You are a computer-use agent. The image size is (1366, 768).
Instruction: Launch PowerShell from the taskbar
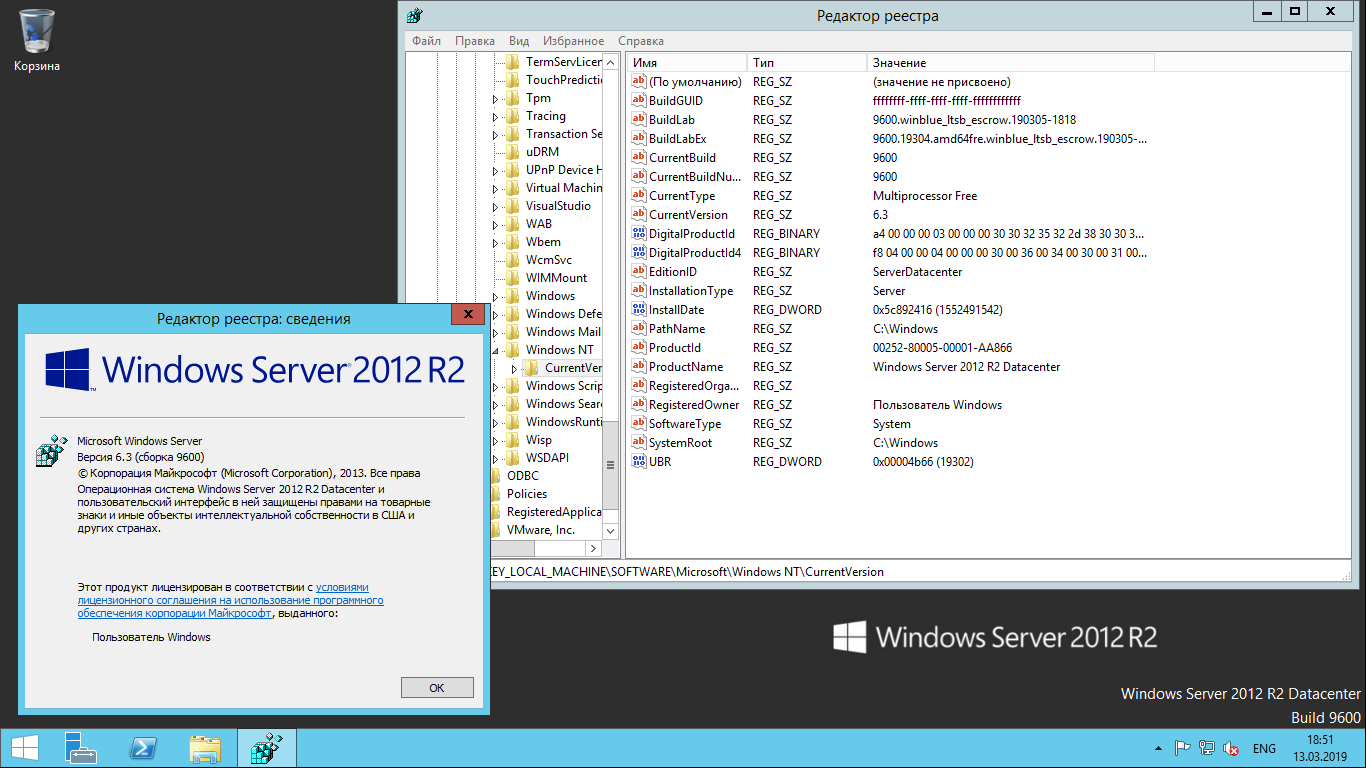(142, 748)
